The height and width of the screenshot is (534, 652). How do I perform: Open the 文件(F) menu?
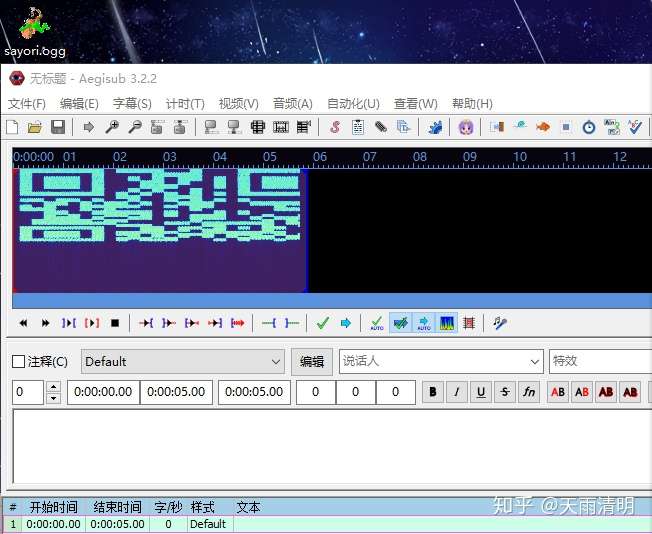tap(27, 104)
